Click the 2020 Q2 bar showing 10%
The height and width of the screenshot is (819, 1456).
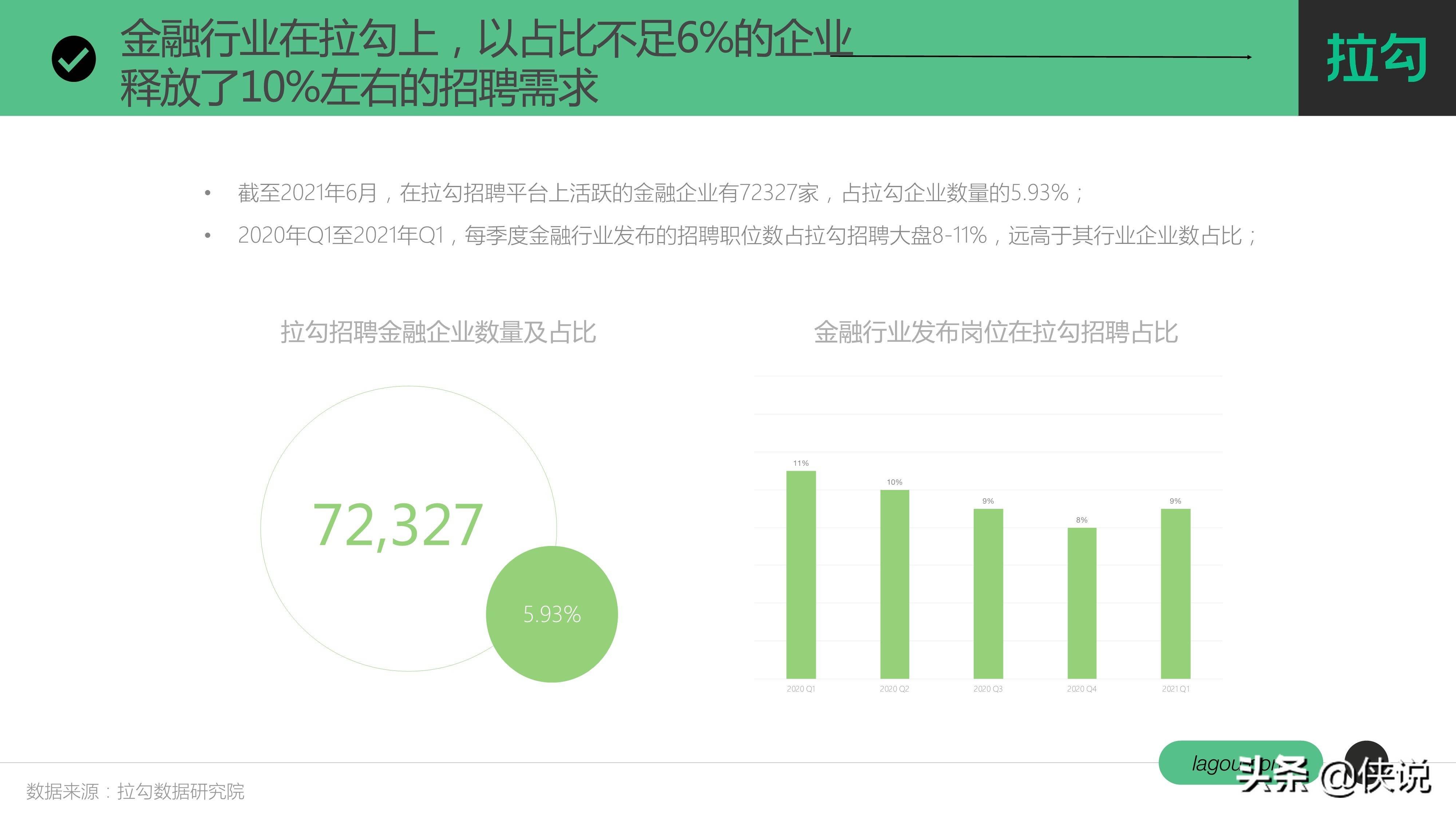pyautogui.click(x=894, y=584)
